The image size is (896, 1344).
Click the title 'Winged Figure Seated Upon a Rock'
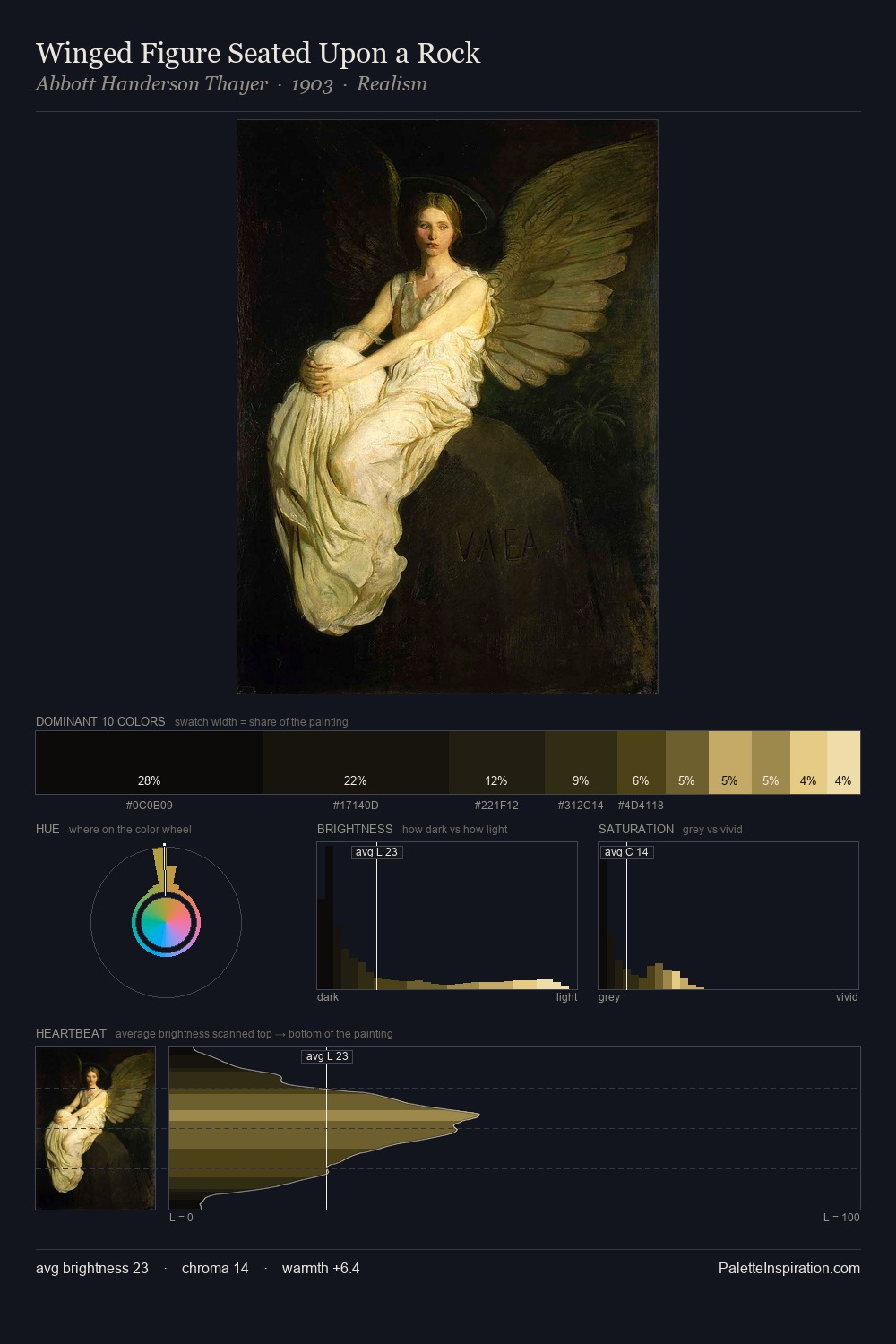[x=258, y=53]
